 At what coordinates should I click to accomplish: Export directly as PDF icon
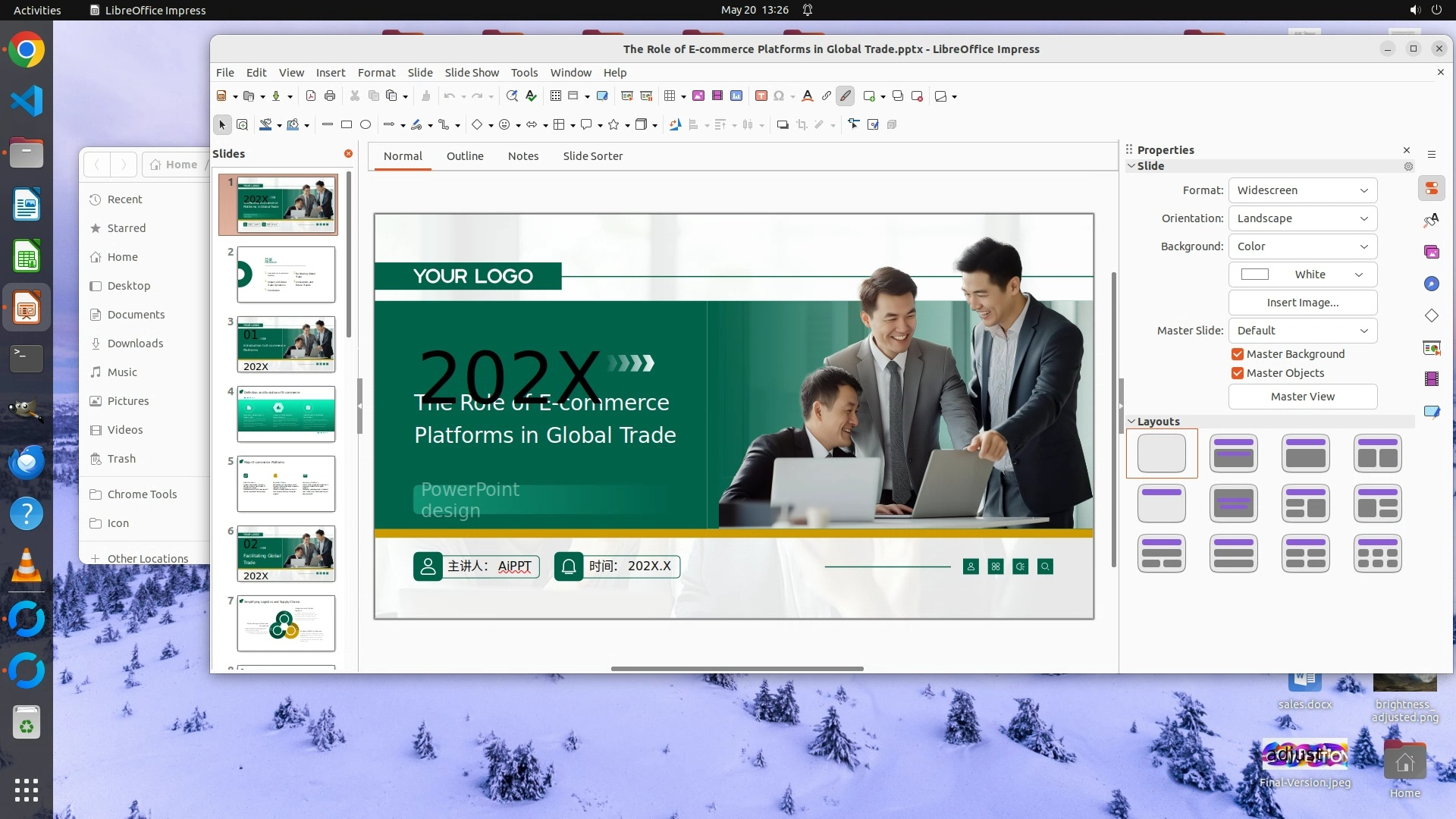click(311, 96)
